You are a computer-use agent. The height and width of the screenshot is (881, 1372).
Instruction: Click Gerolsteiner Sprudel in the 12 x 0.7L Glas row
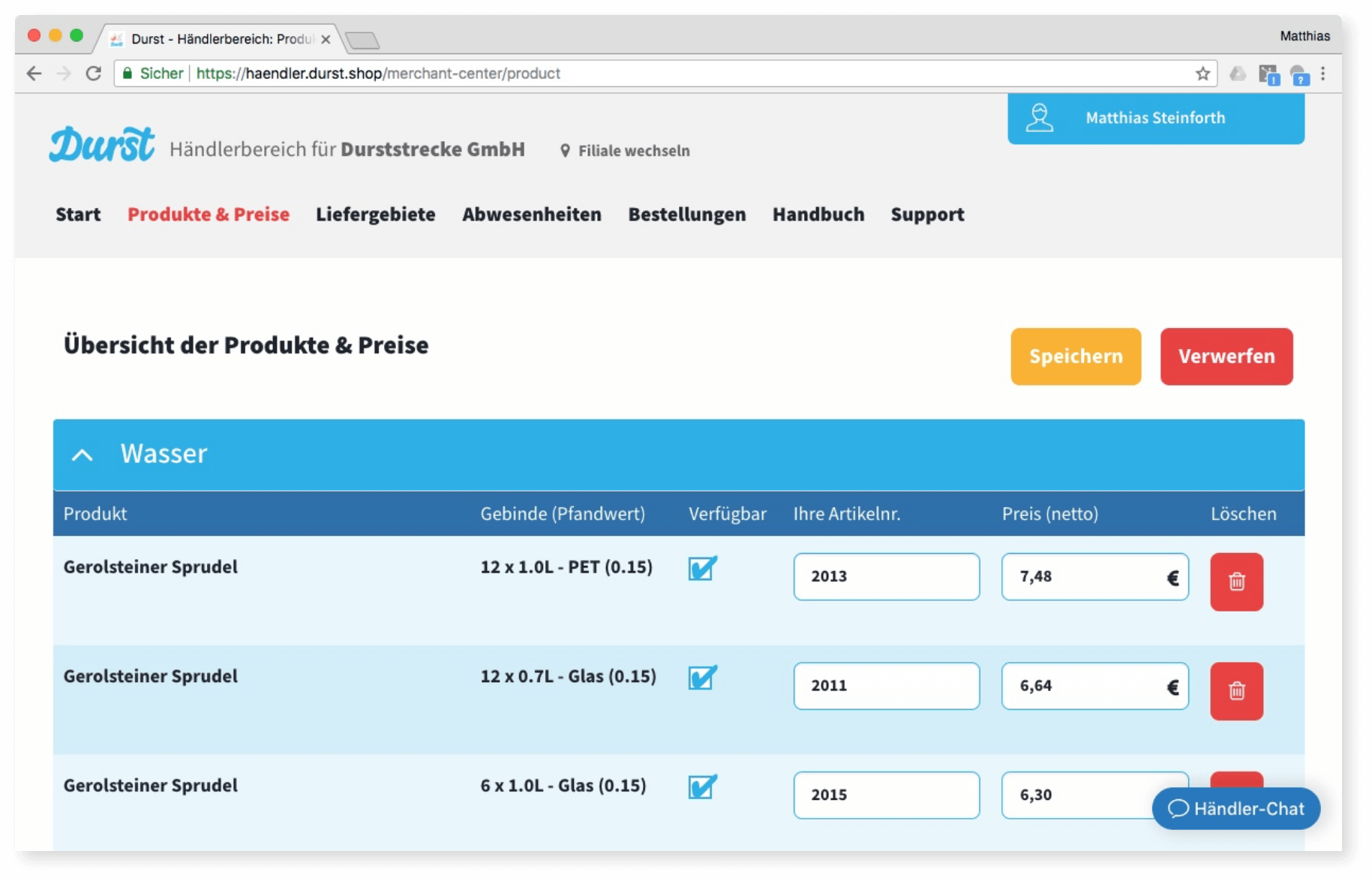[150, 676]
